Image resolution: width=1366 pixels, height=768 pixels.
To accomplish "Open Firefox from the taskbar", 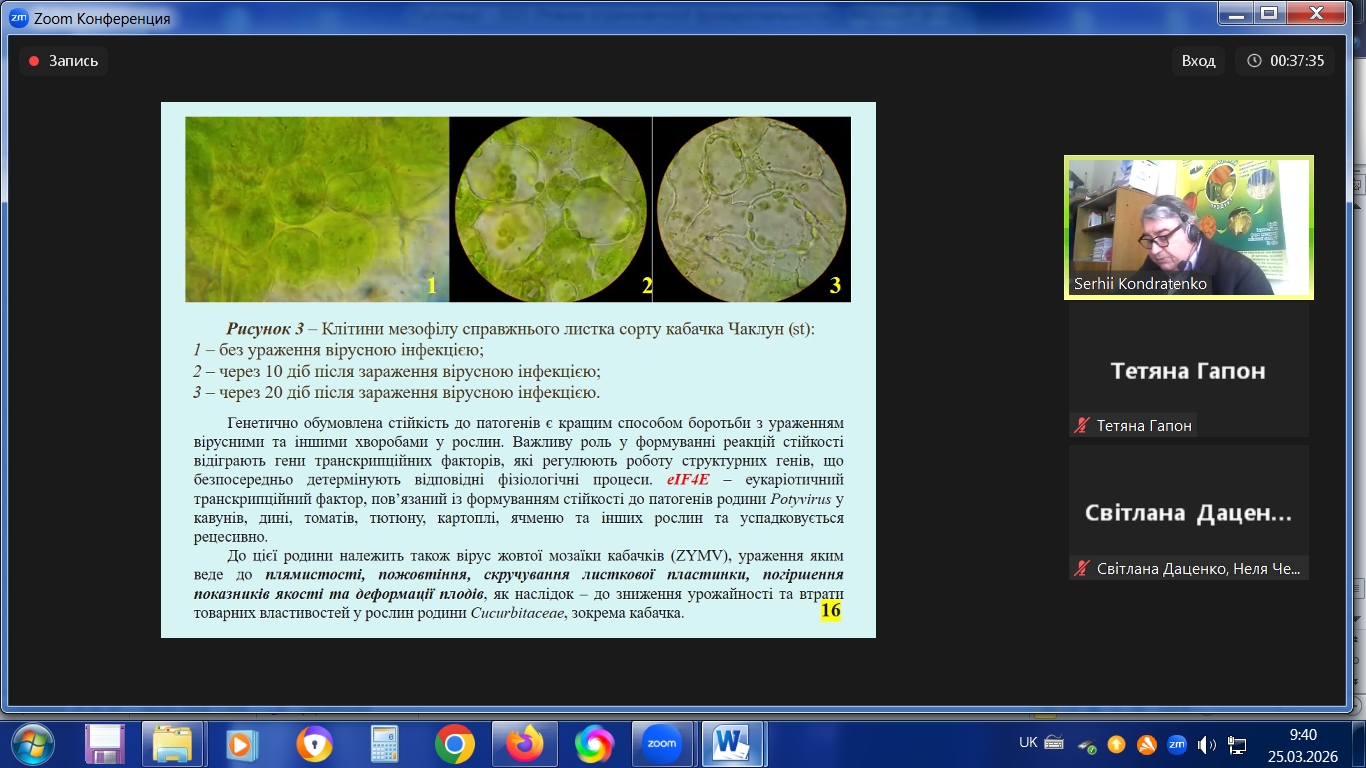I will (524, 744).
